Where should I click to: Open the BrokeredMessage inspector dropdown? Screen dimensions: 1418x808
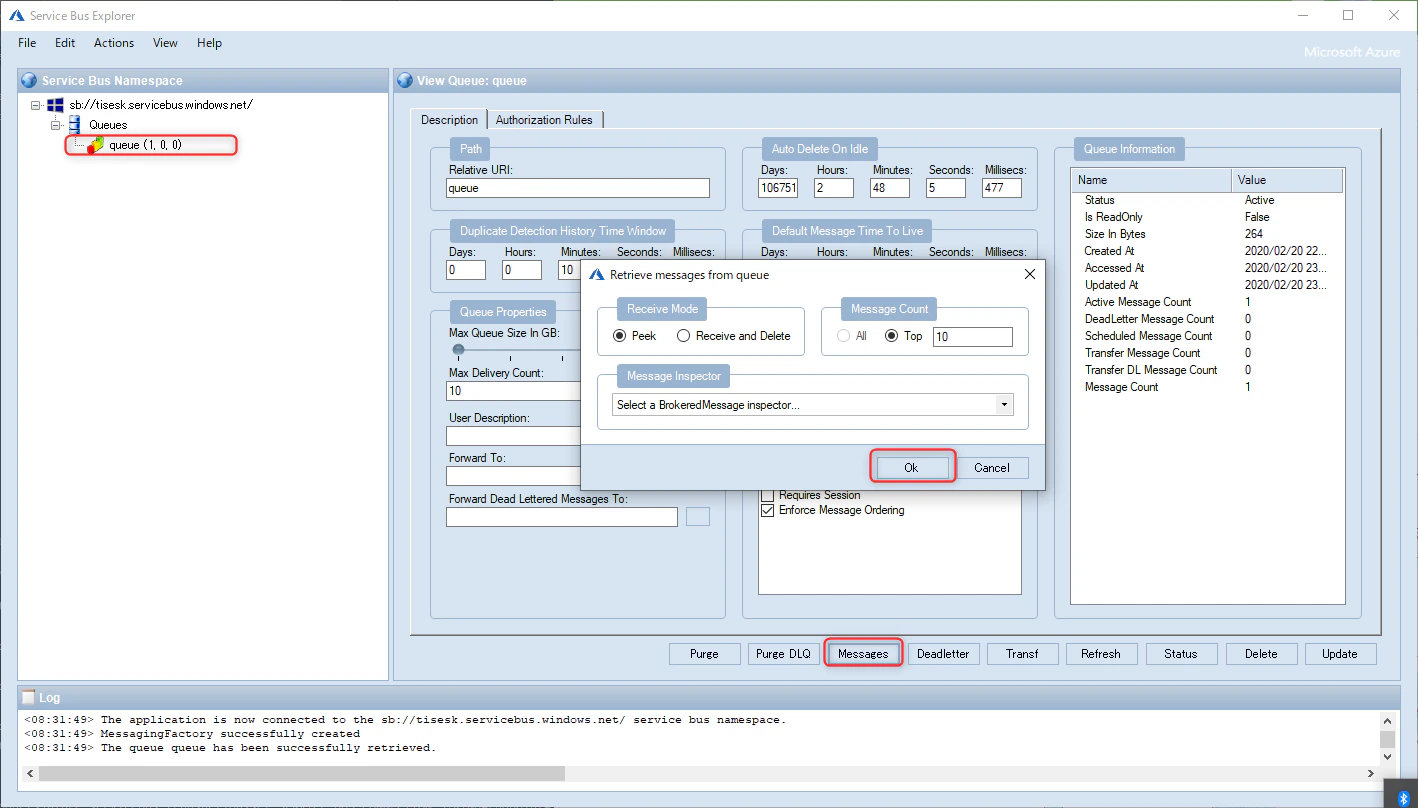pos(1003,405)
